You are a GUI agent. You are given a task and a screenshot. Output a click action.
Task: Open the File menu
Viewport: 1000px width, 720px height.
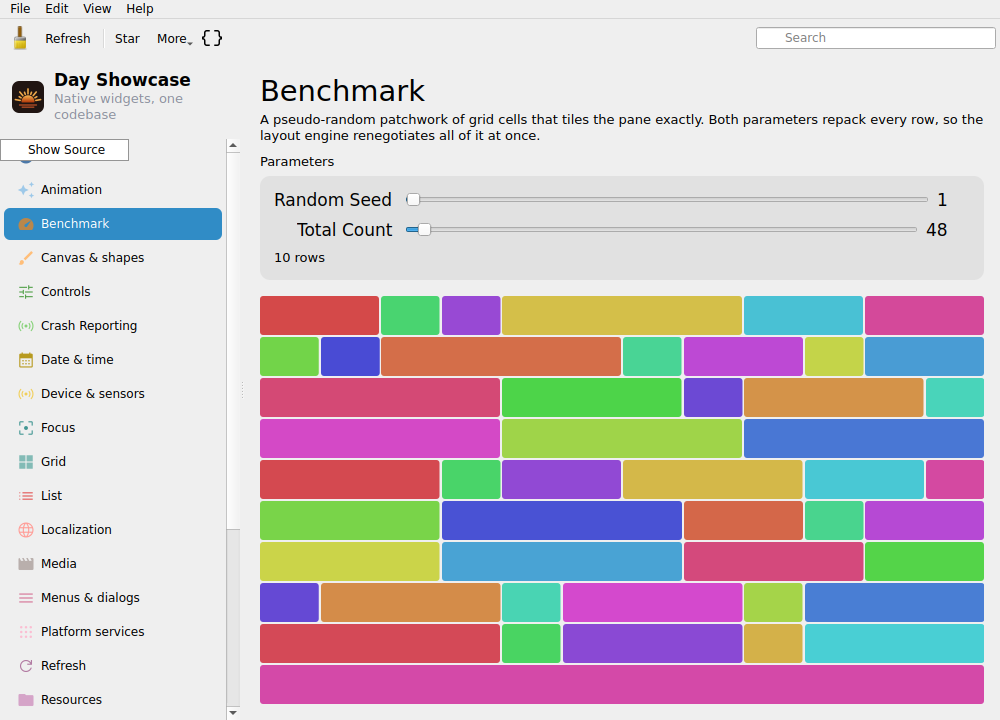(x=20, y=9)
